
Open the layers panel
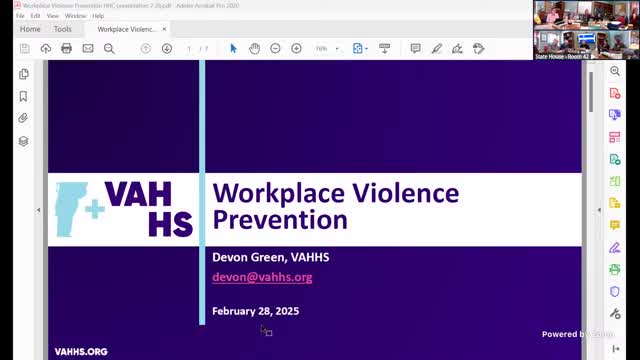23,141
